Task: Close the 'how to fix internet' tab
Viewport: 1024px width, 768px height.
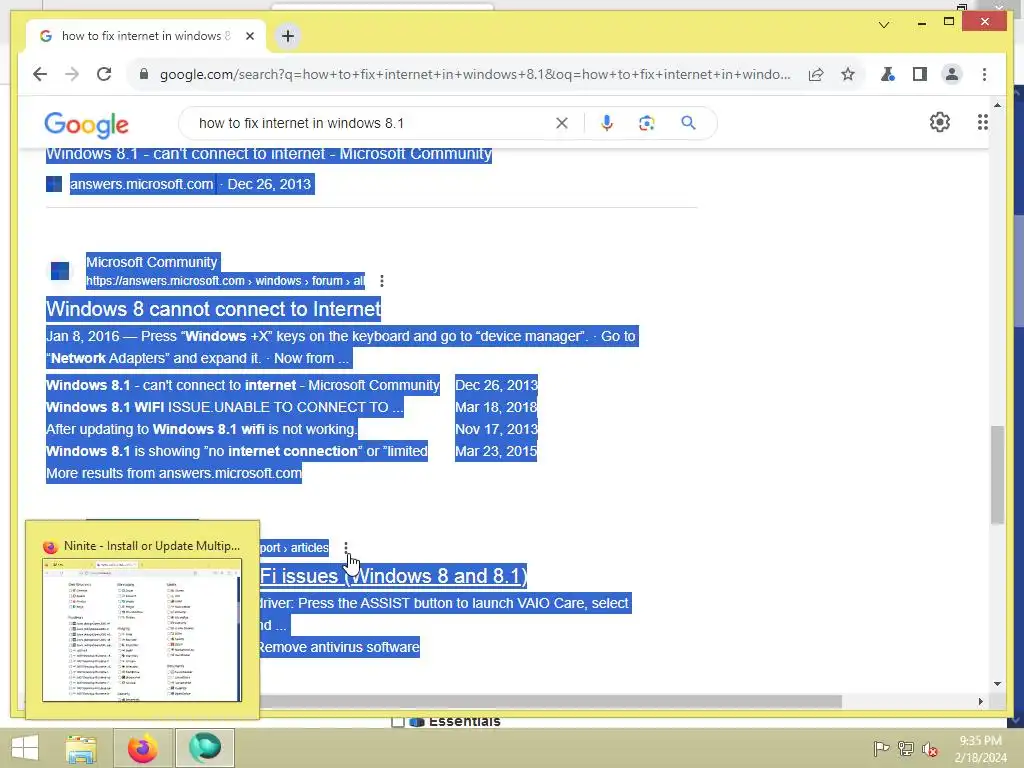Action: (249, 36)
